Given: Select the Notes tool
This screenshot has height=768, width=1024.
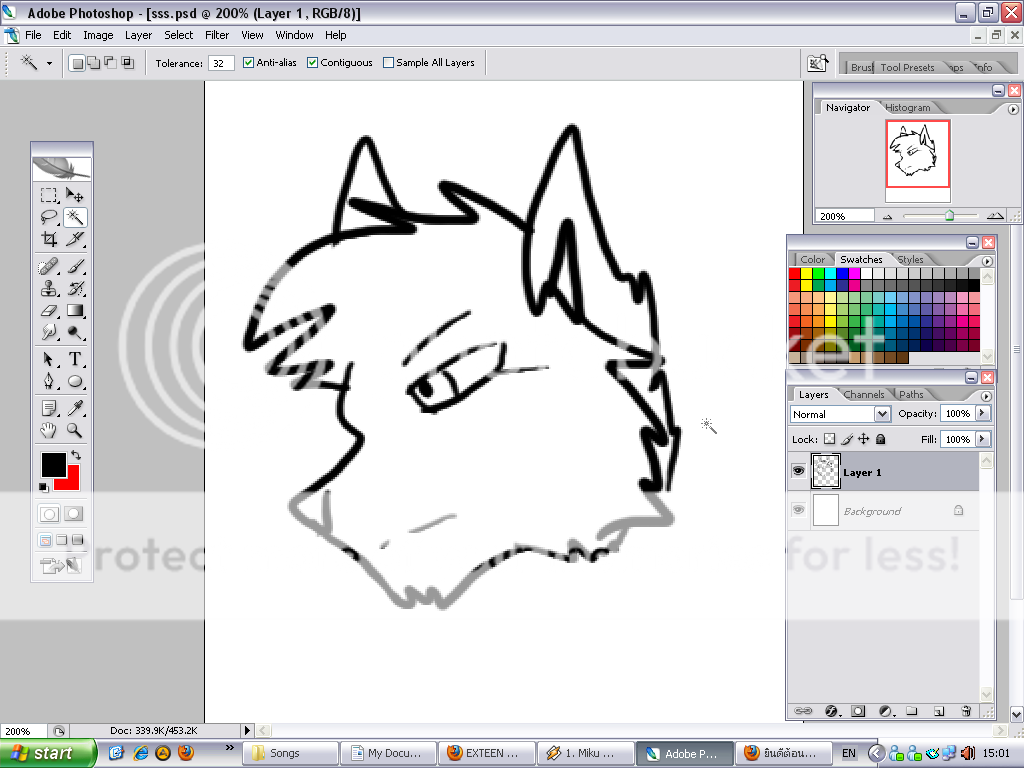Looking at the screenshot, I should (49, 408).
